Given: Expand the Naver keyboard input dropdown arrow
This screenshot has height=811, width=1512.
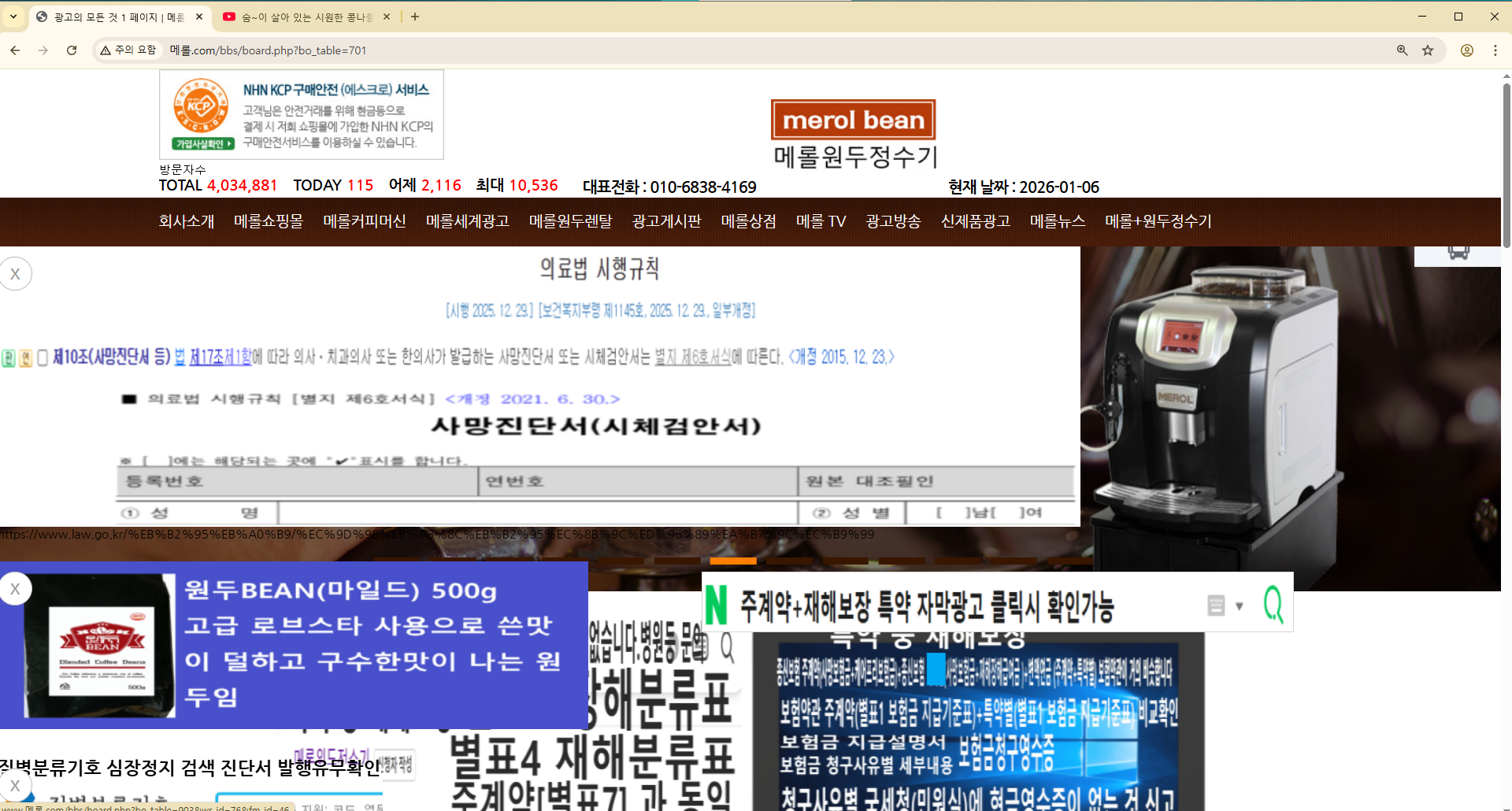Looking at the screenshot, I should [x=1240, y=605].
